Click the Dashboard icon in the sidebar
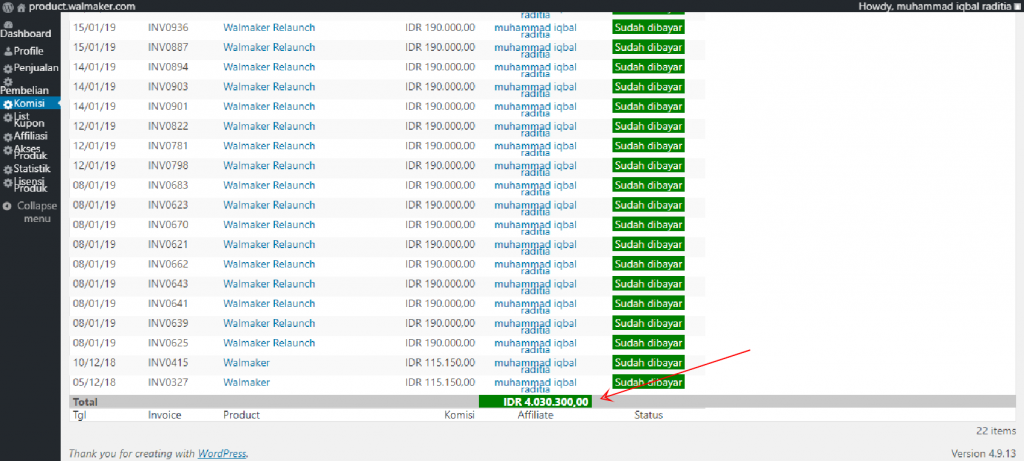This screenshot has width=1024, height=461. coord(8,24)
